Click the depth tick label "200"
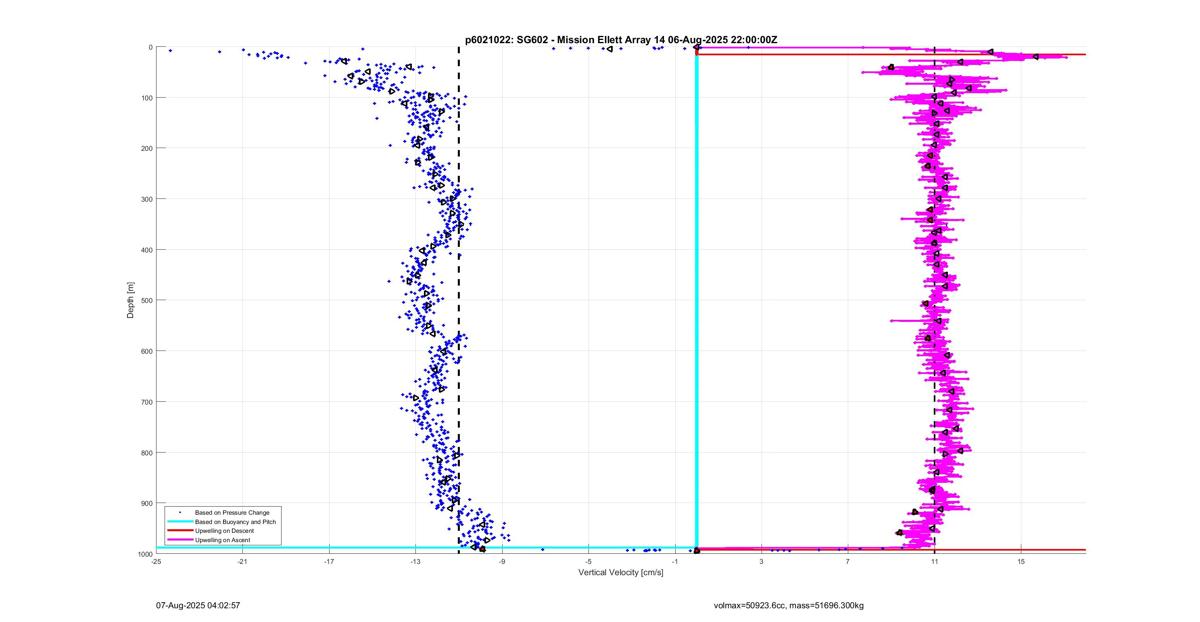1200x622 pixels. 146,148
